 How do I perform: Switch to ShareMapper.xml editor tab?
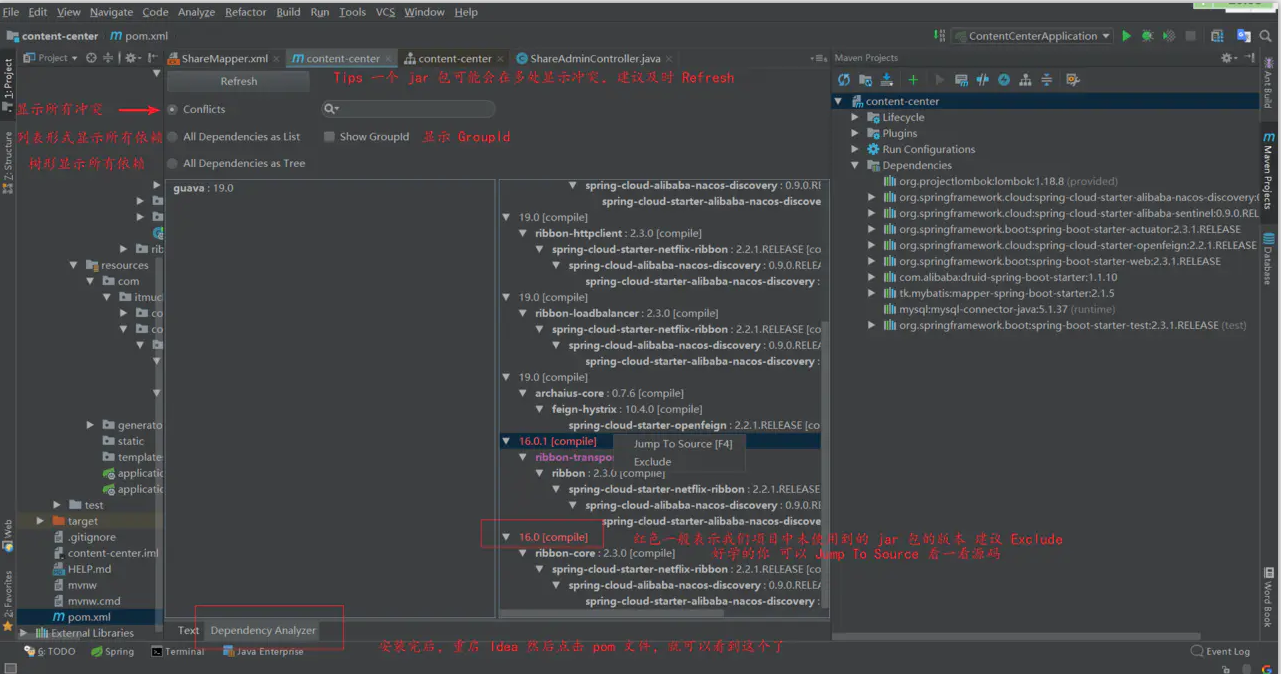click(225, 59)
